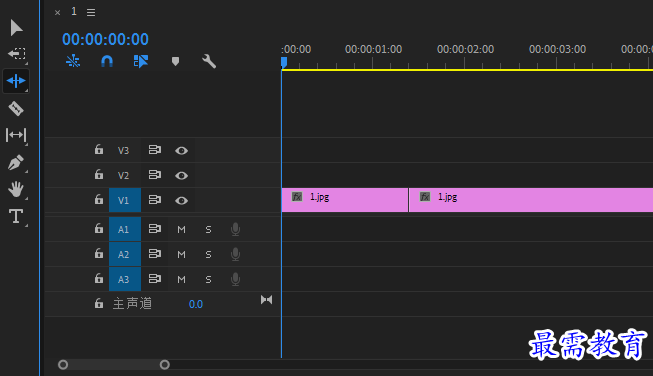Viewport: 653px width, 376px height.
Task: Enable voice-over record on A1
Action: coord(235,229)
